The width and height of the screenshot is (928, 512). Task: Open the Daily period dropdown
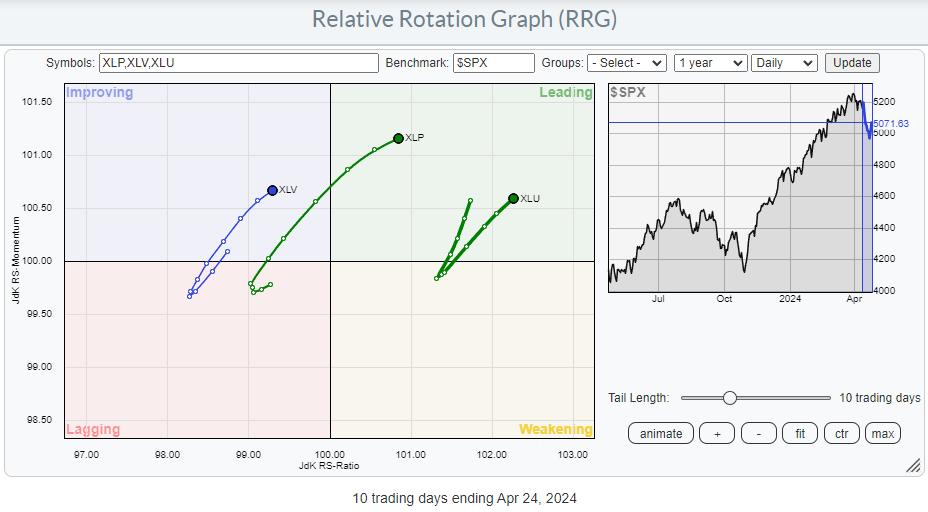[x=784, y=63]
